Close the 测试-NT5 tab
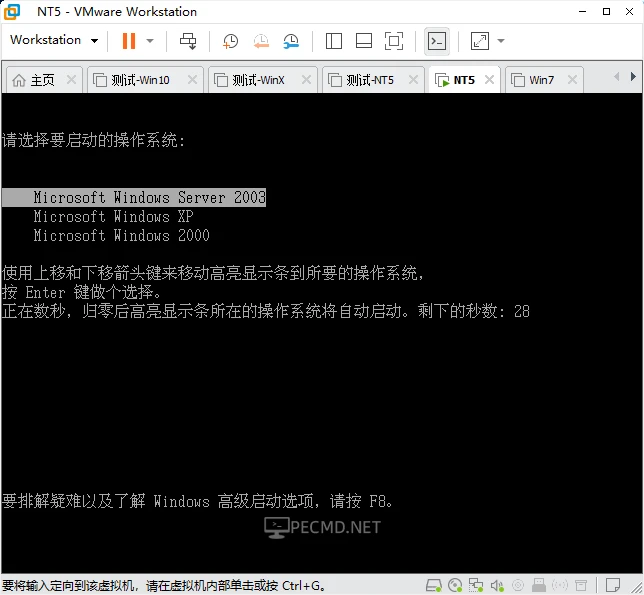The height and width of the screenshot is (595, 644). click(x=414, y=80)
